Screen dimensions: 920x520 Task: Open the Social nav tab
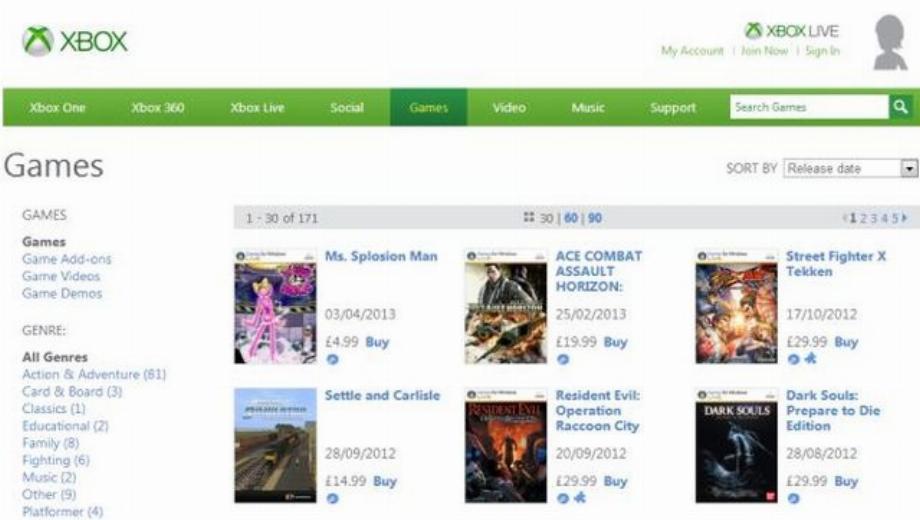coord(347,107)
